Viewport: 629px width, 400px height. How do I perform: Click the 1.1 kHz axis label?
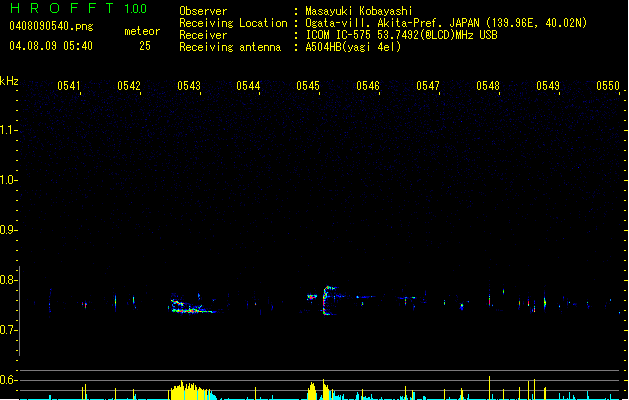tap(7, 130)
